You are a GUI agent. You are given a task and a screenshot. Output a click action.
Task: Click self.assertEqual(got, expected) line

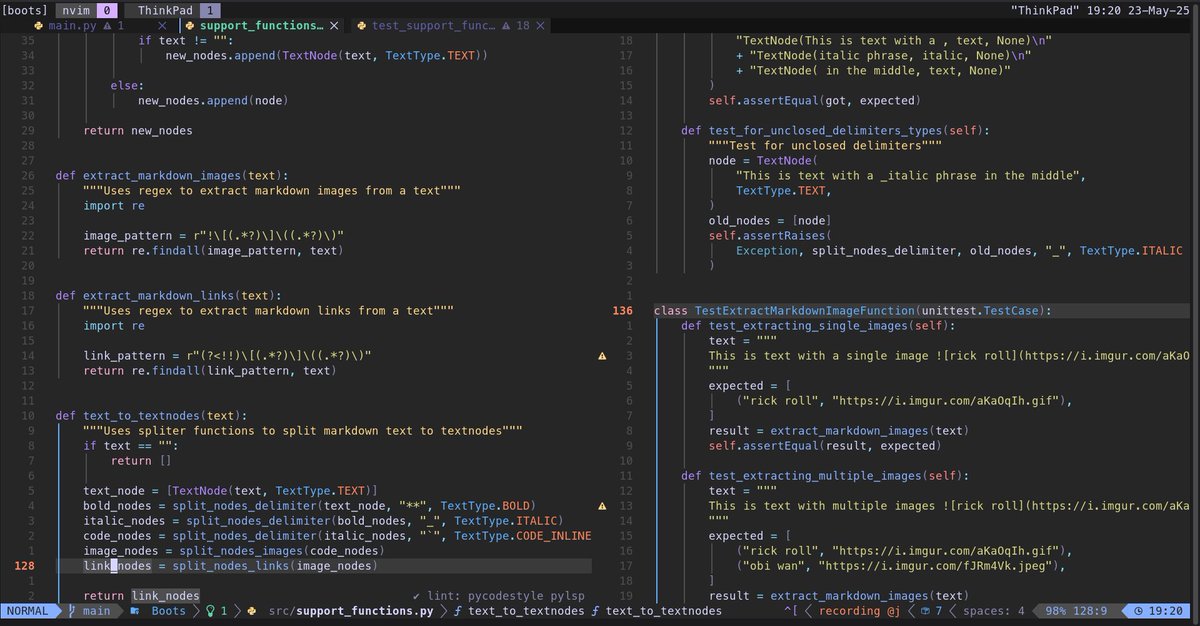814,101
